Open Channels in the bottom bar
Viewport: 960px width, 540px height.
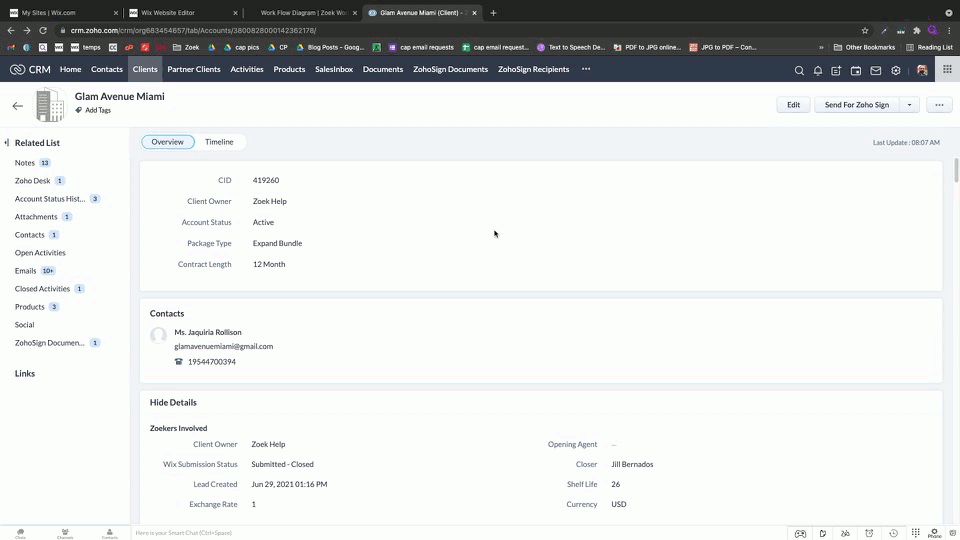pos(65,533)
